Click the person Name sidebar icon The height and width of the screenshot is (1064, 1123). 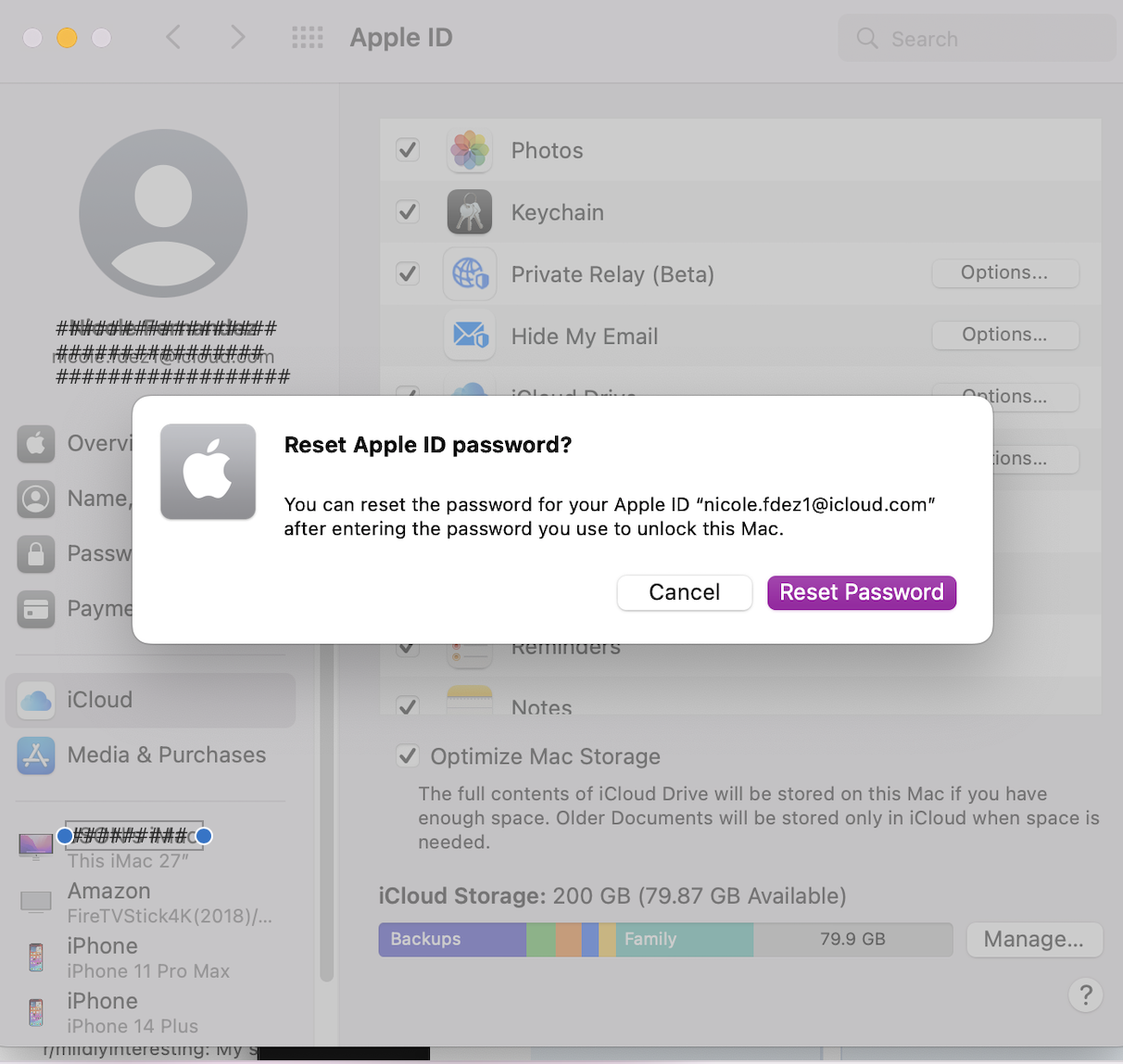[36, 499]
